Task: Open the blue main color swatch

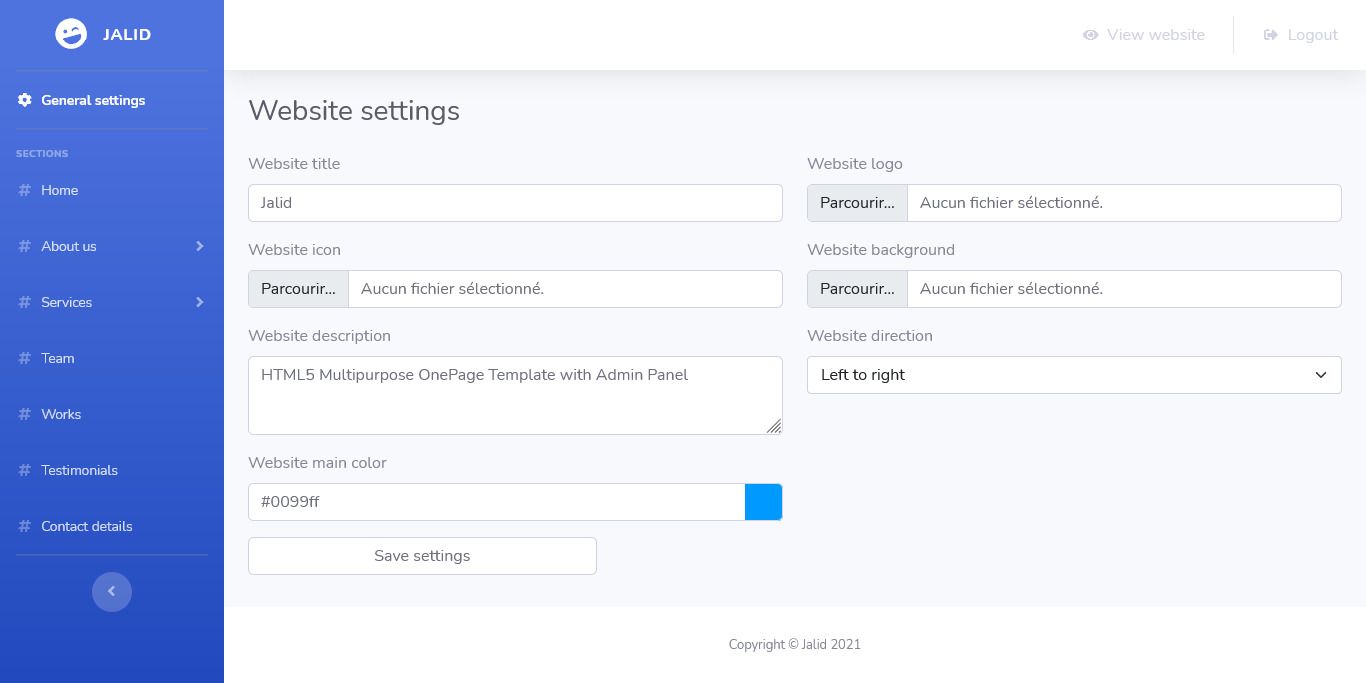Action: (763, 502)
